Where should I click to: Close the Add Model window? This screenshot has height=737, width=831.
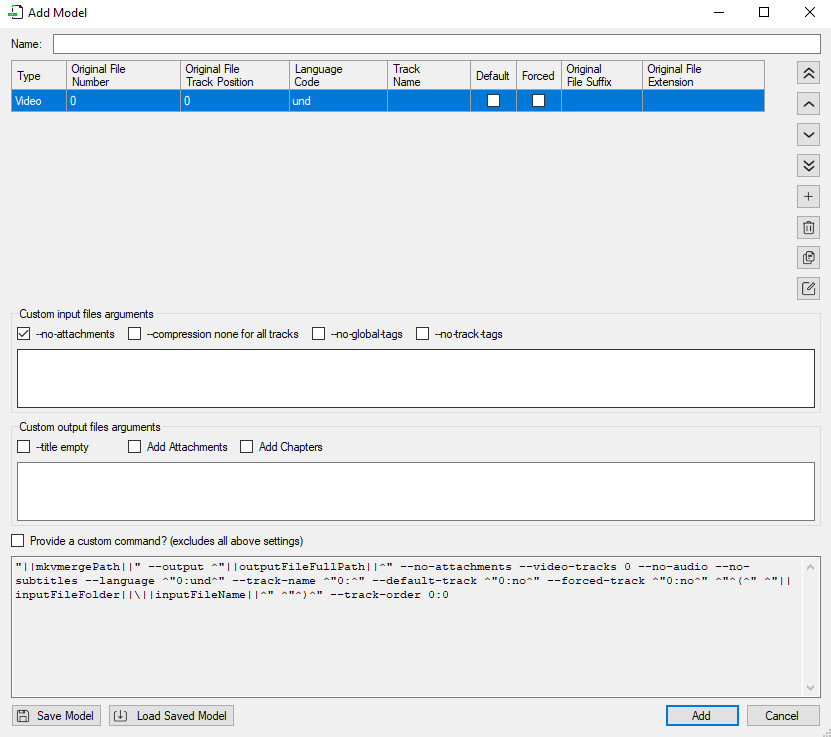(x=809, y=12)
